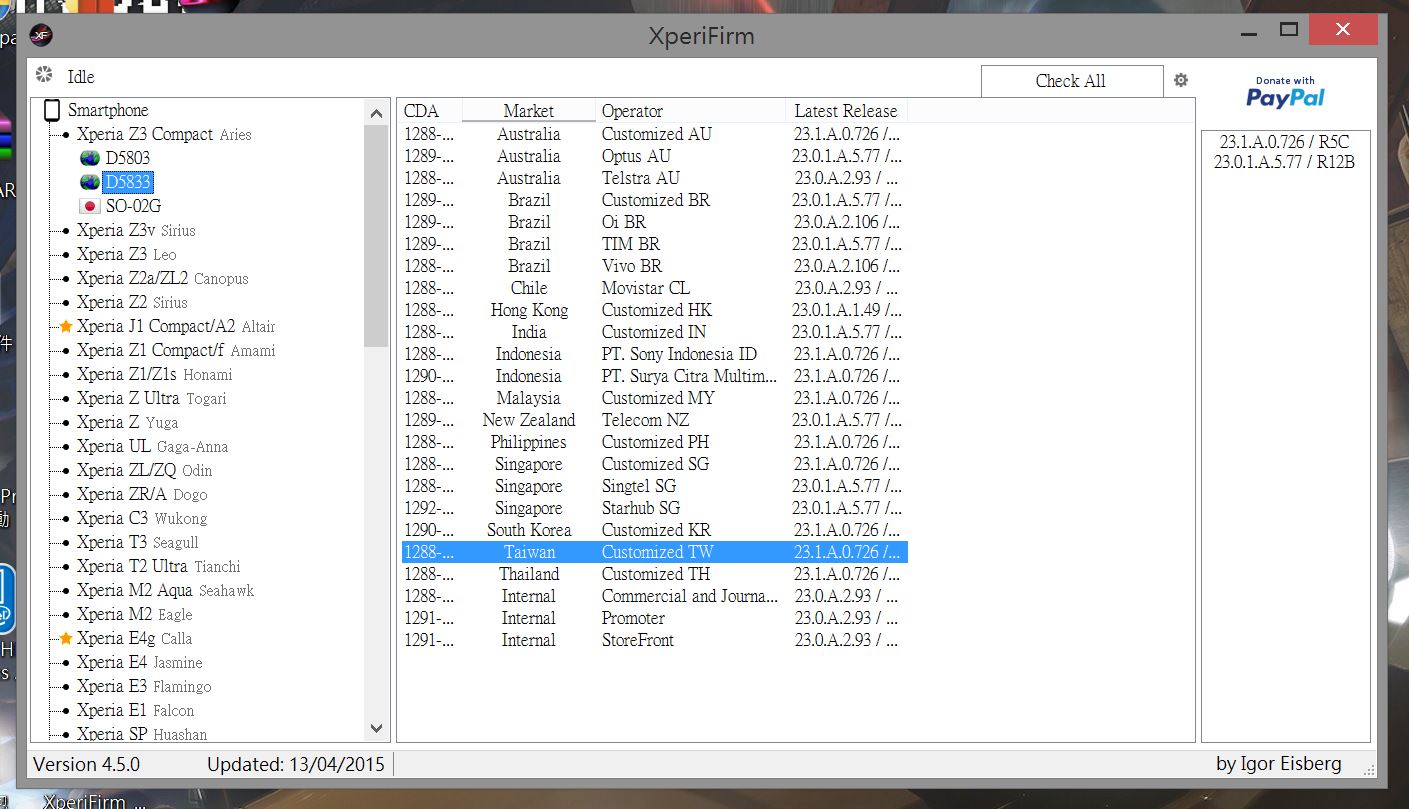1409x809 pixels.
Task: Select the Customized KR South Korea row
Action: tap(654, 530)
